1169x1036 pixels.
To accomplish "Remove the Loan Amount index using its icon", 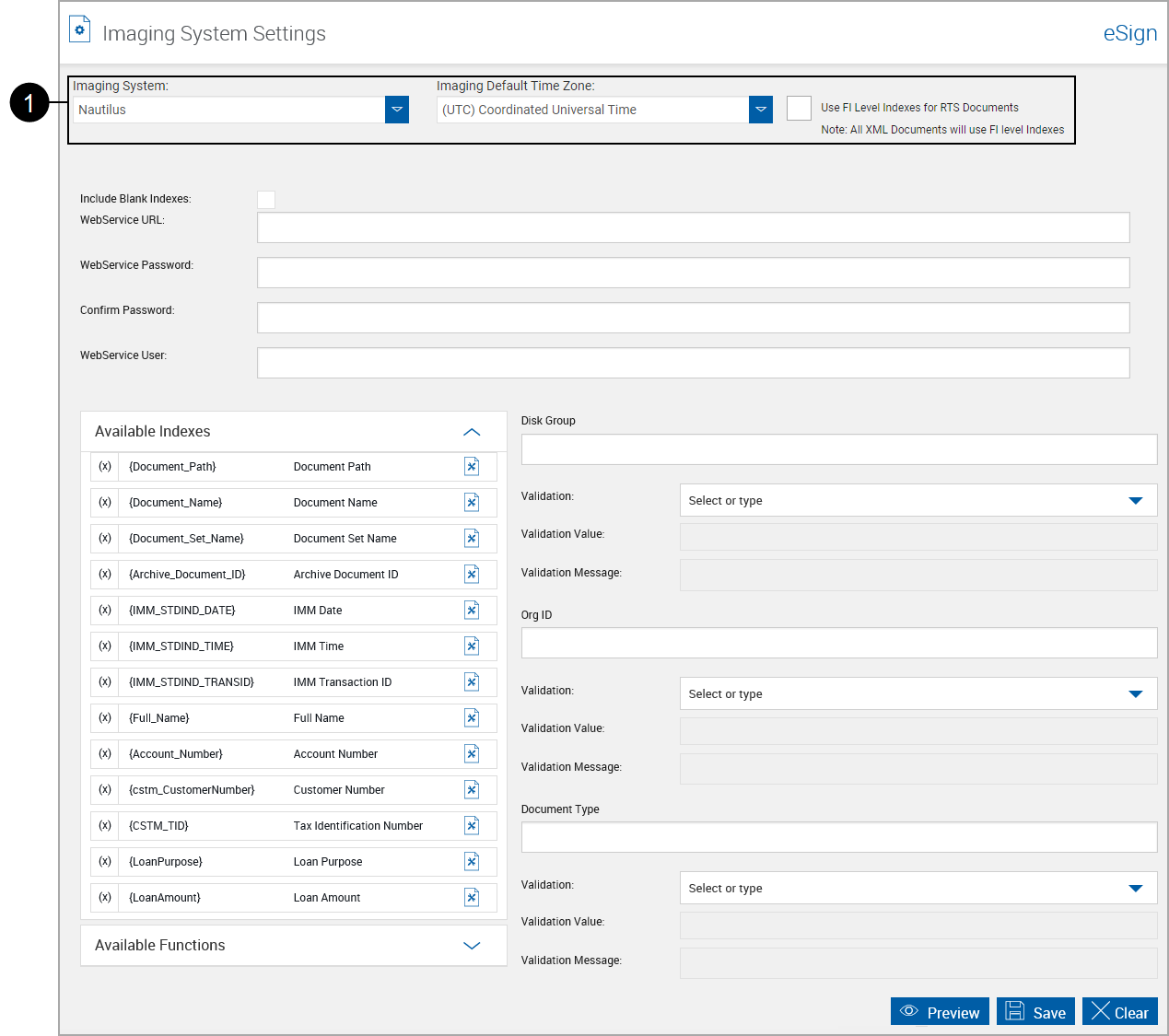I will (x=472, y=897).
